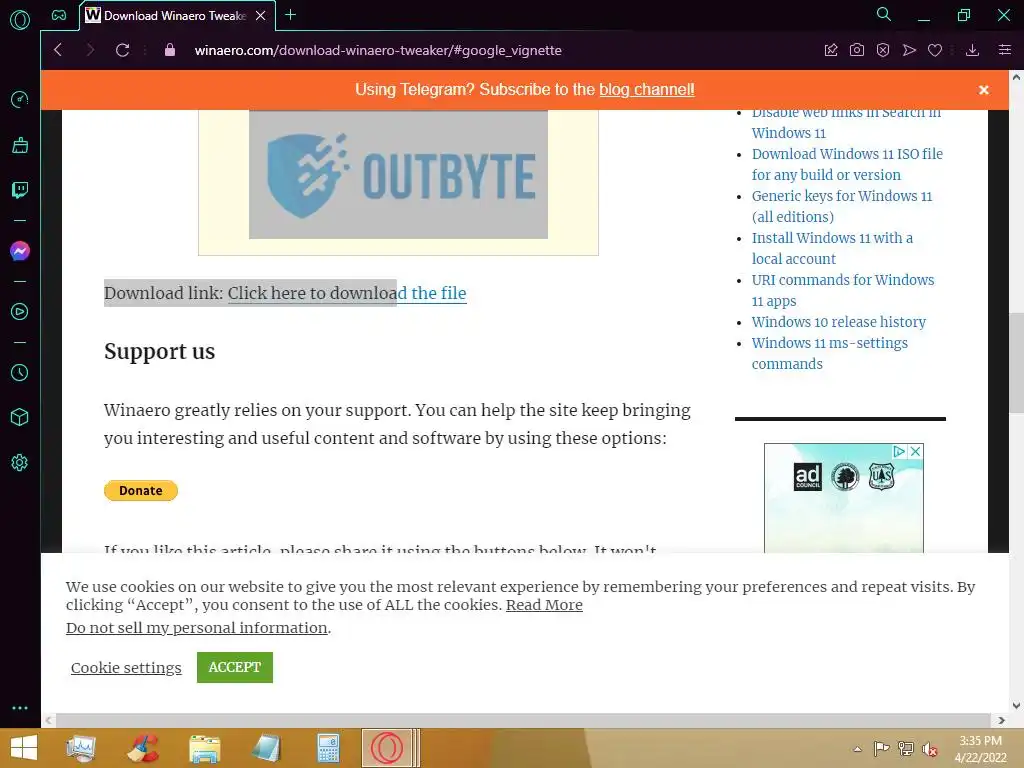Open Generic keys for Windows 11 link

click(842, 206)
